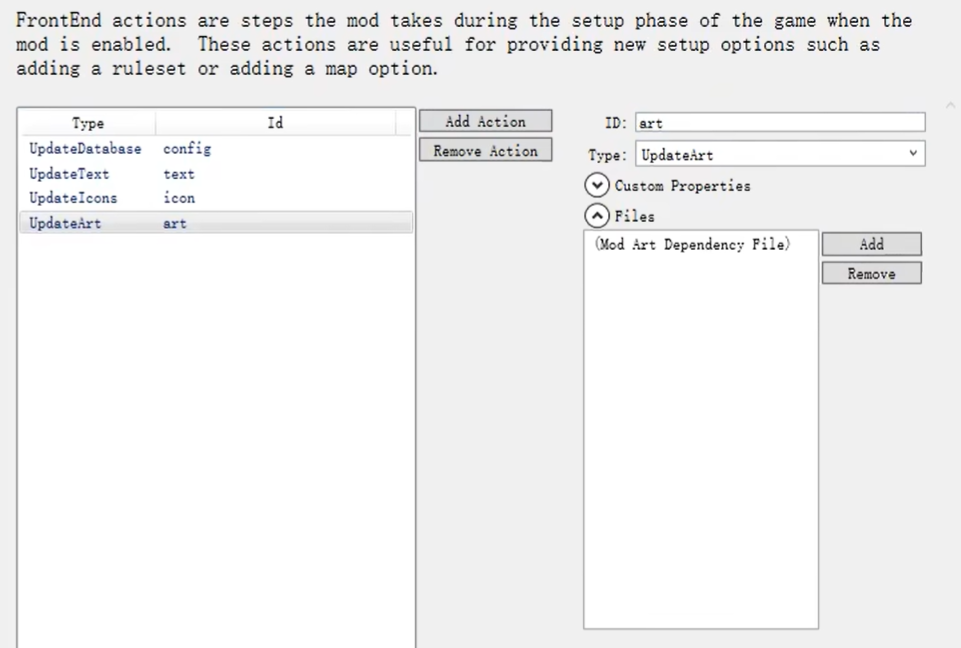Select the (Mod Art Dependency File) entry
961x648 pixels.
click(x=692, y=245)
